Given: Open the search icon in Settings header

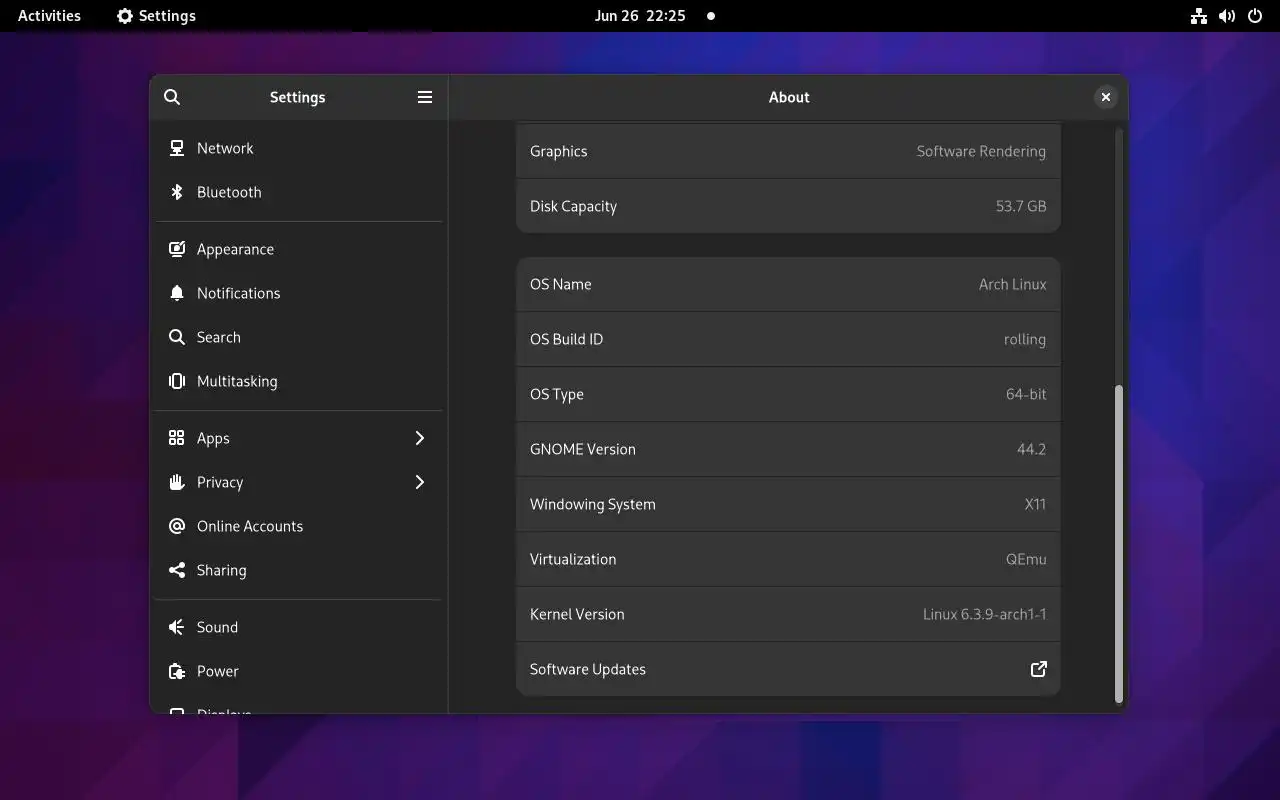Looking at the screenshot, I should click(x=172, y=97).
